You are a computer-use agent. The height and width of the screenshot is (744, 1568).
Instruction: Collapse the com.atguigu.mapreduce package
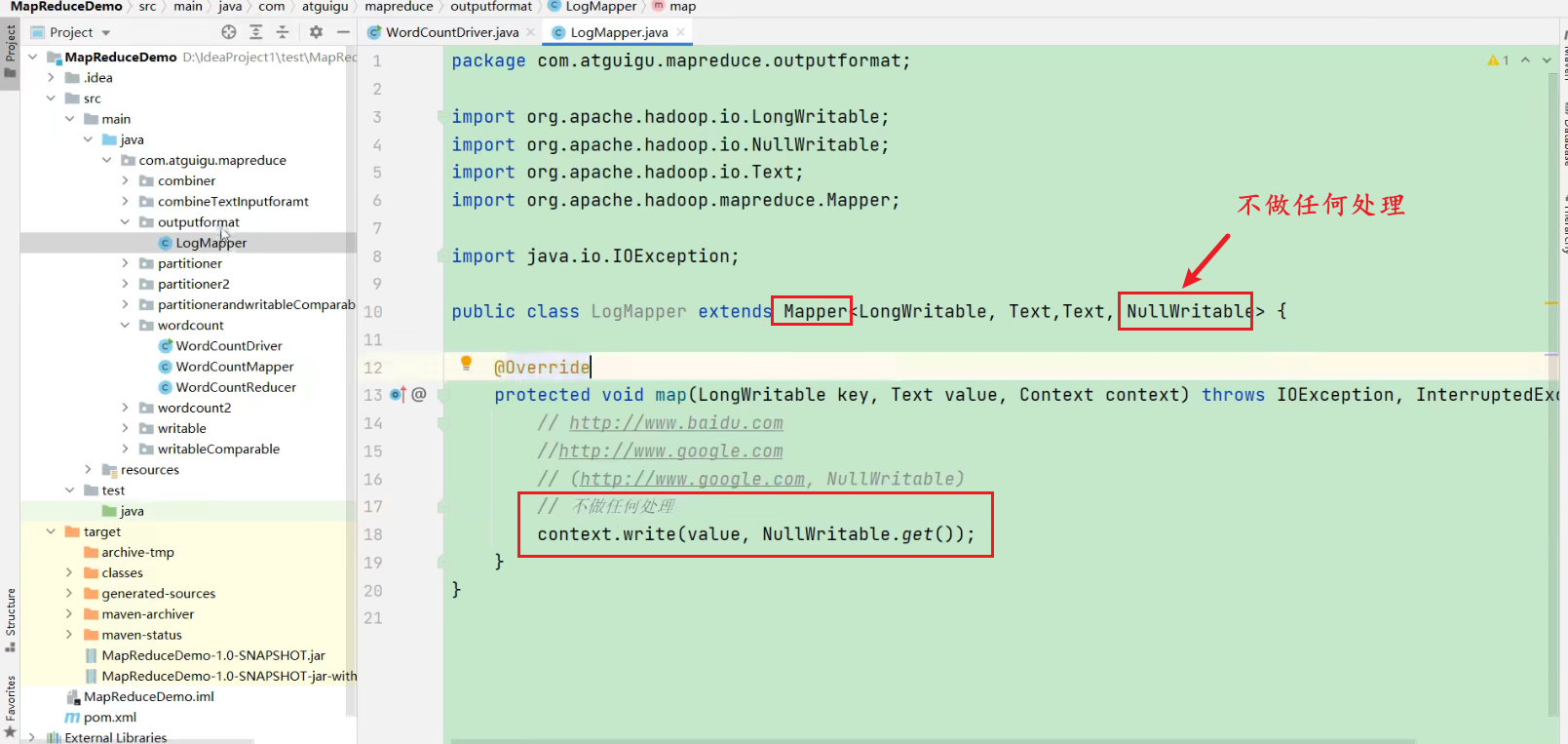tap(106, 160)
